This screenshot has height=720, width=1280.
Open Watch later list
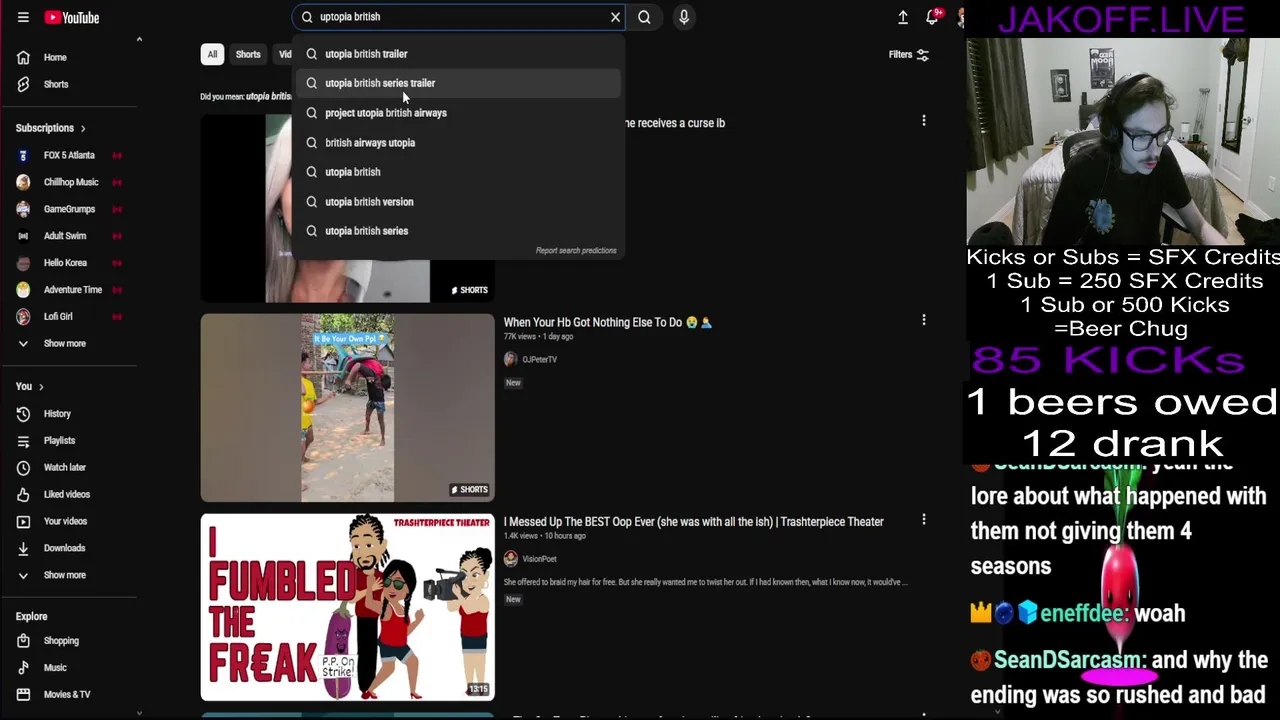tap(70, 468)
